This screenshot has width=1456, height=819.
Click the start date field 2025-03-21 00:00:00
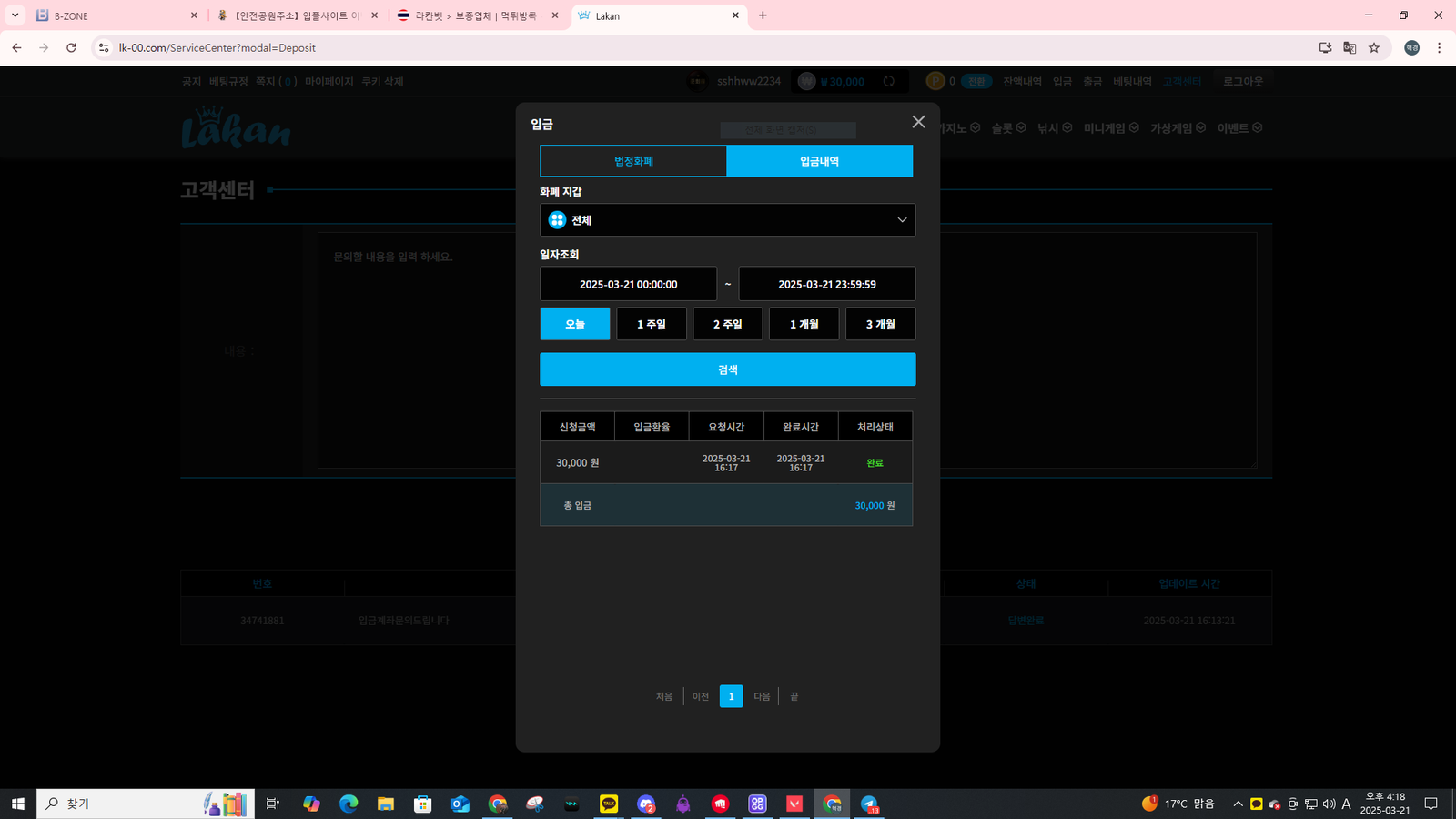pyautogui.click(x=628, y=284)
